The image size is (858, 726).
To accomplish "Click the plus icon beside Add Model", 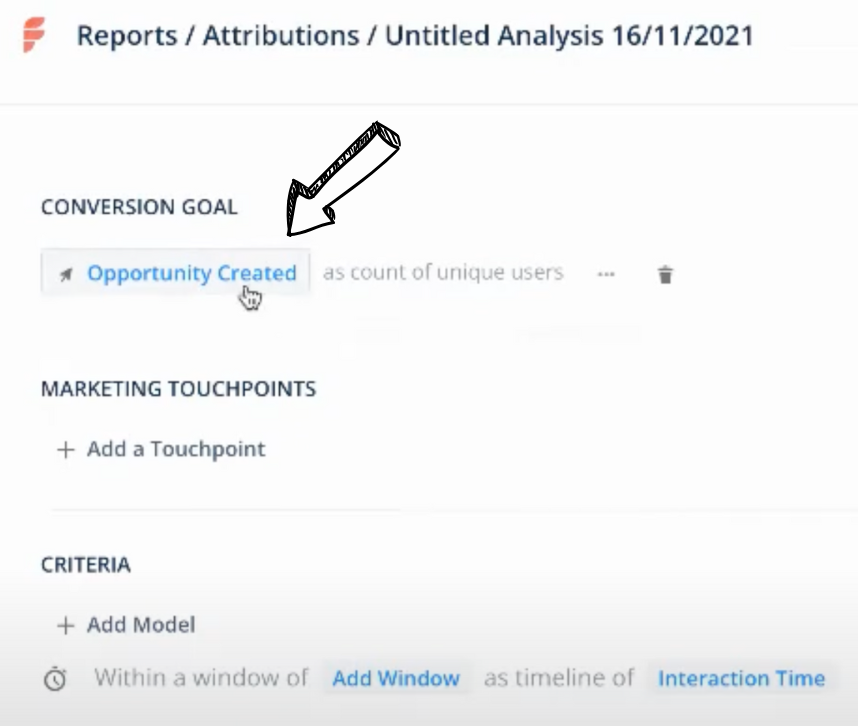I will pos(66,625).
